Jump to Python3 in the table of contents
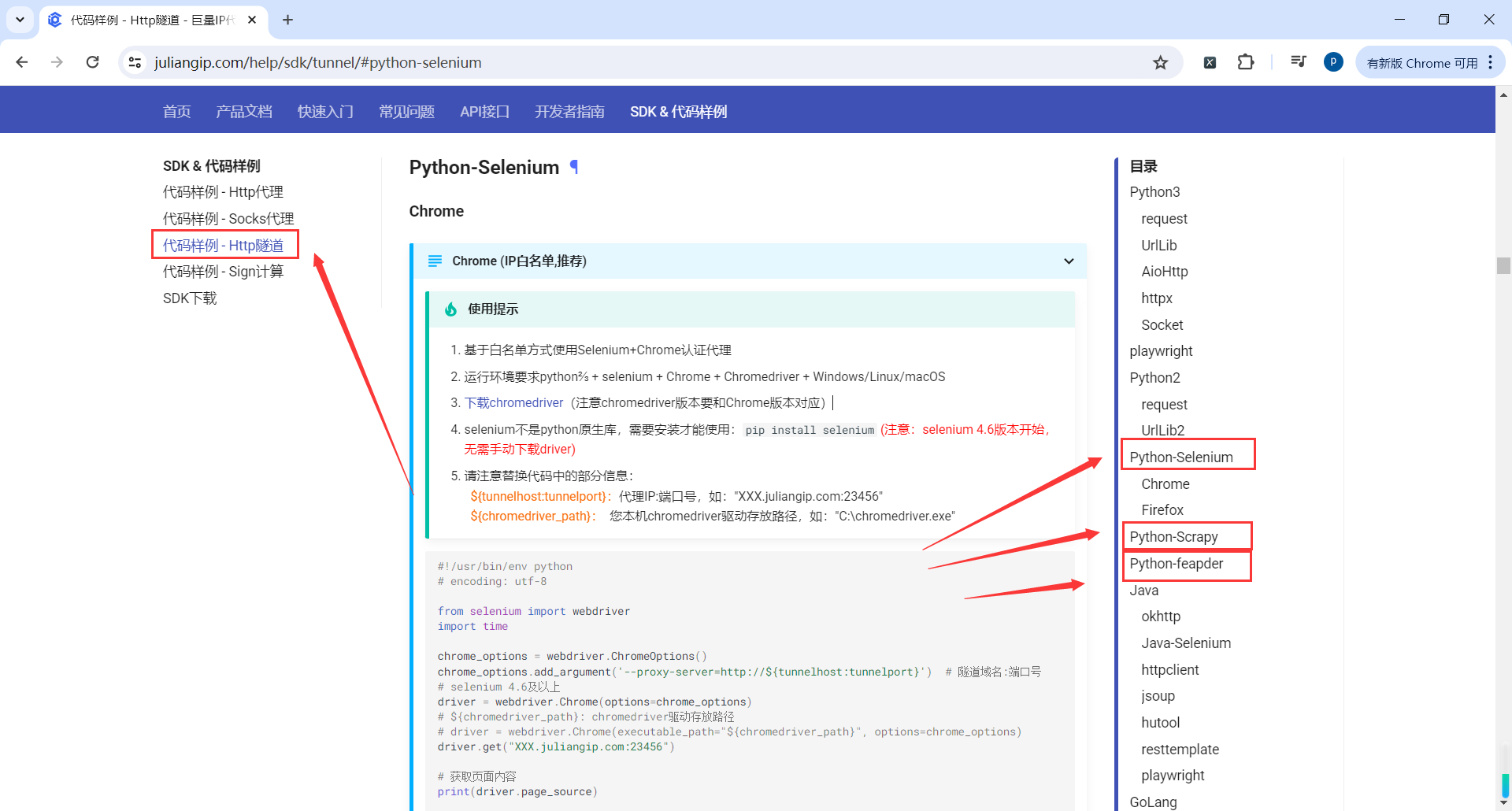Screen dimensions: 1512x811 pyautogui.click(x=1154, y=192)
